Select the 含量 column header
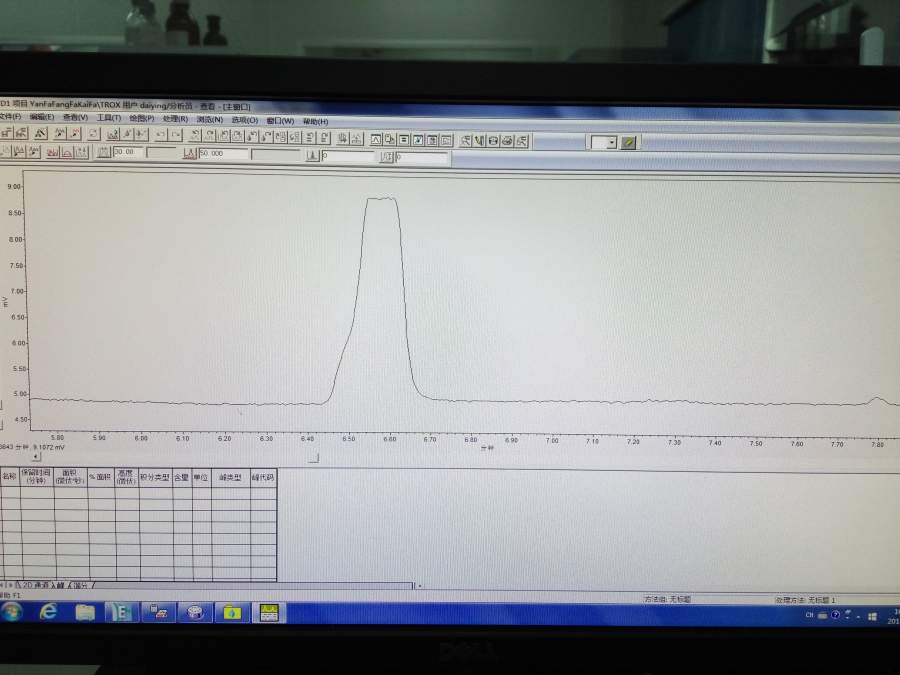Viewport: 900px width, 675px height. [181, 477]
